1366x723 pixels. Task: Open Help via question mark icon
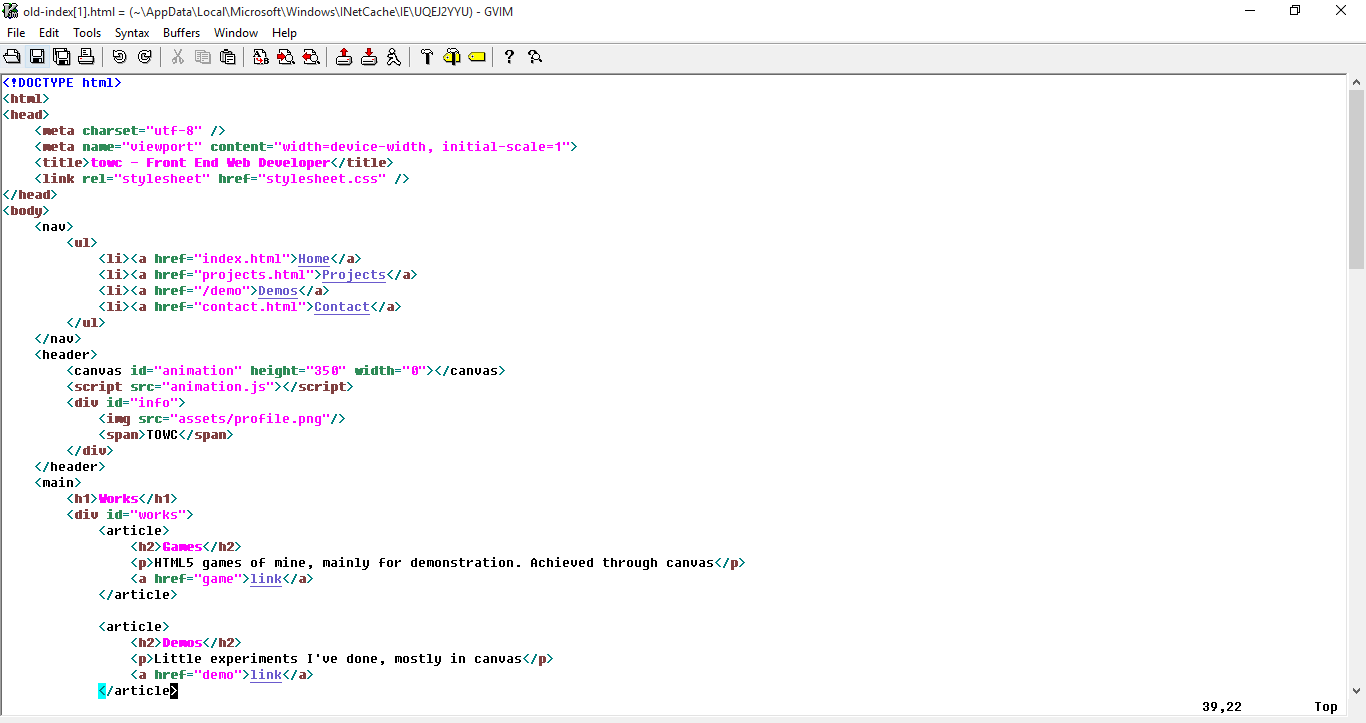(x=510, y=57)
